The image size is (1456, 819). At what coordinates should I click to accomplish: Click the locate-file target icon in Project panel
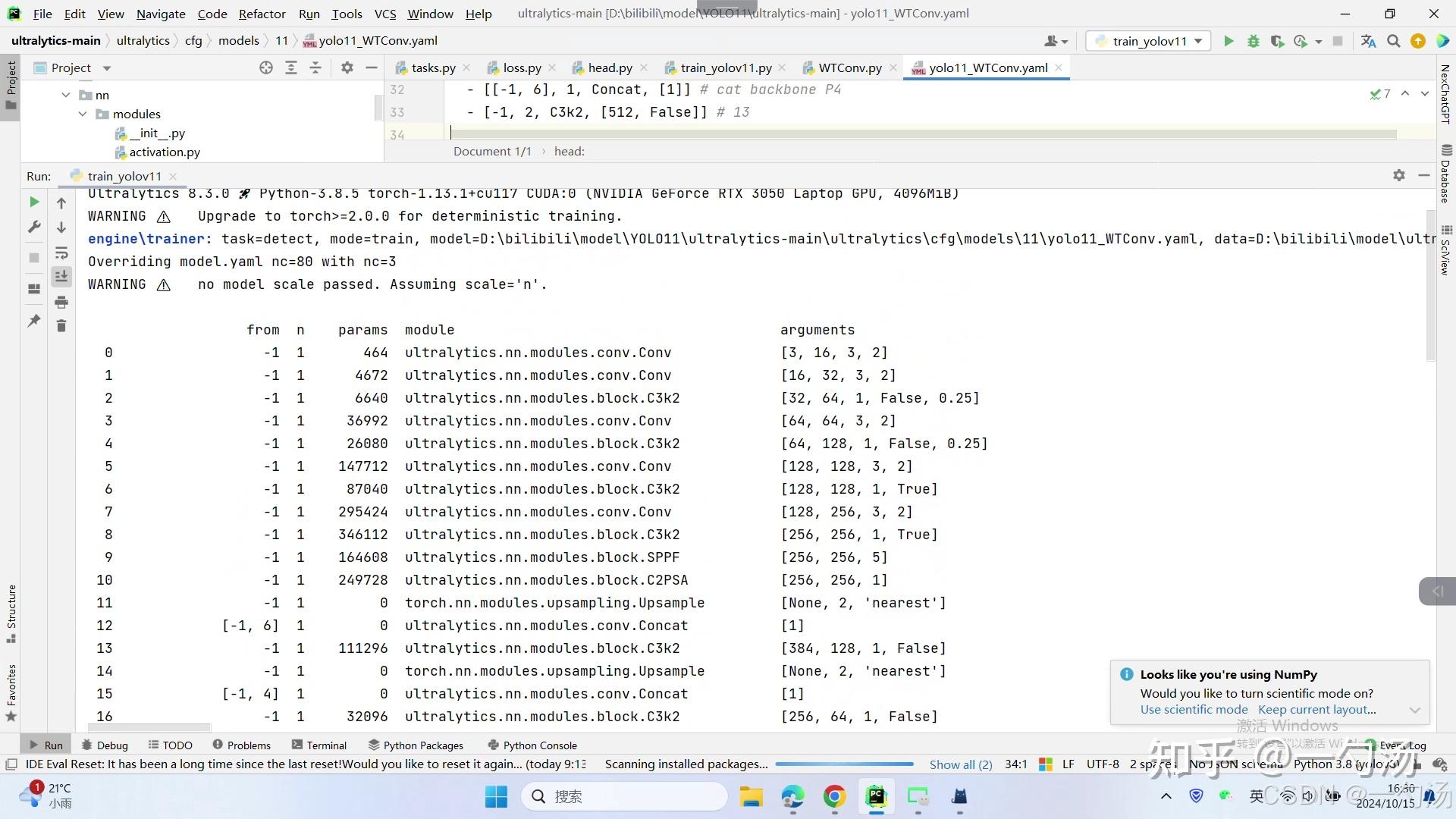click(x=265, y=67)
